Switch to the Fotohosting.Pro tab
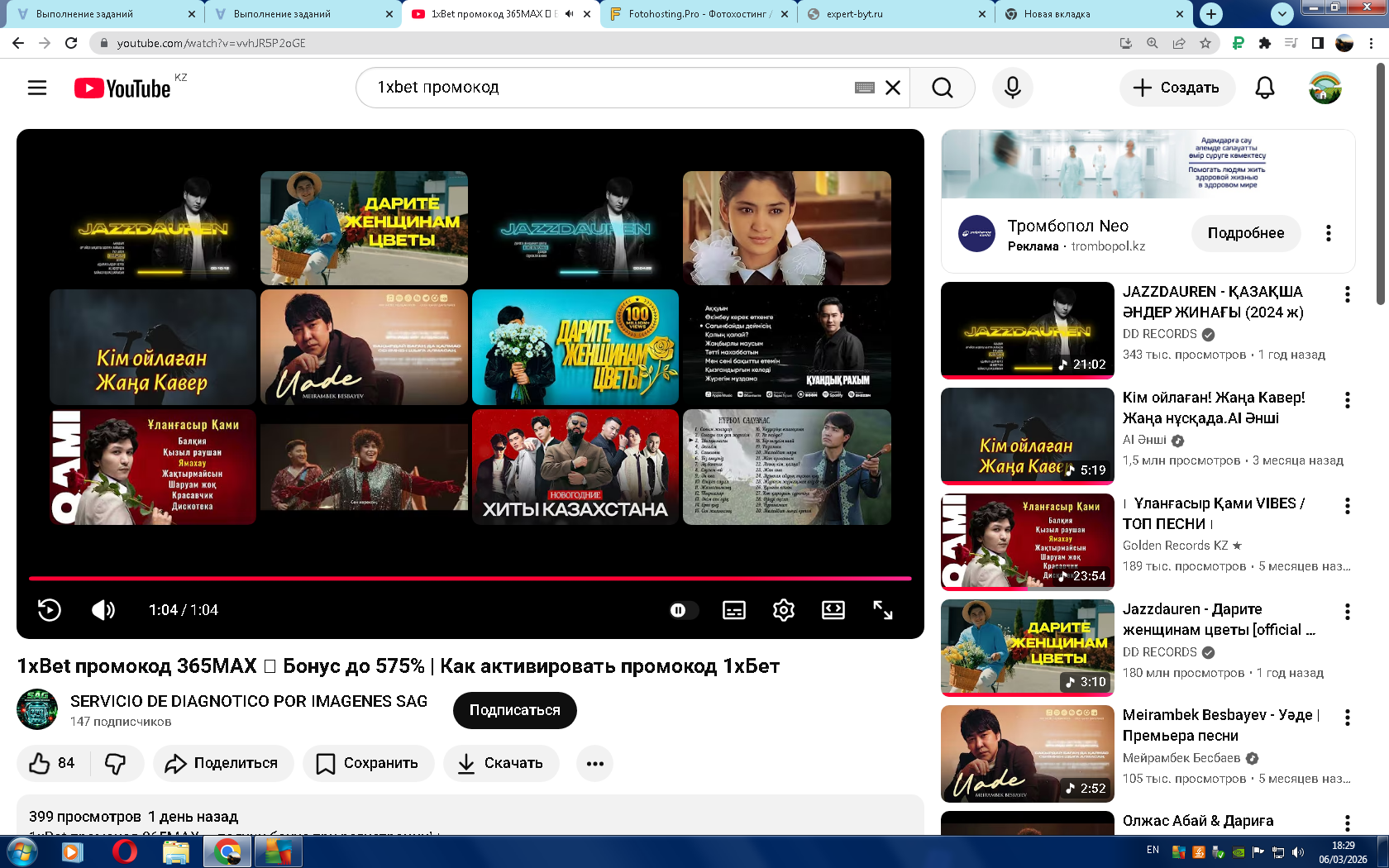This screenshot has width=1389, height=868. 699,13
